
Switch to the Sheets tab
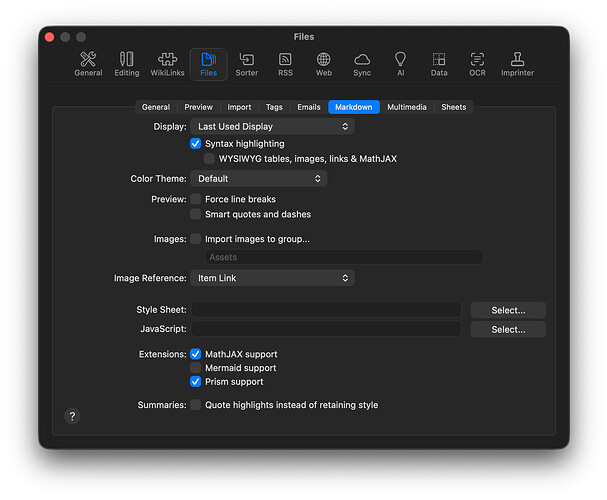453,107
